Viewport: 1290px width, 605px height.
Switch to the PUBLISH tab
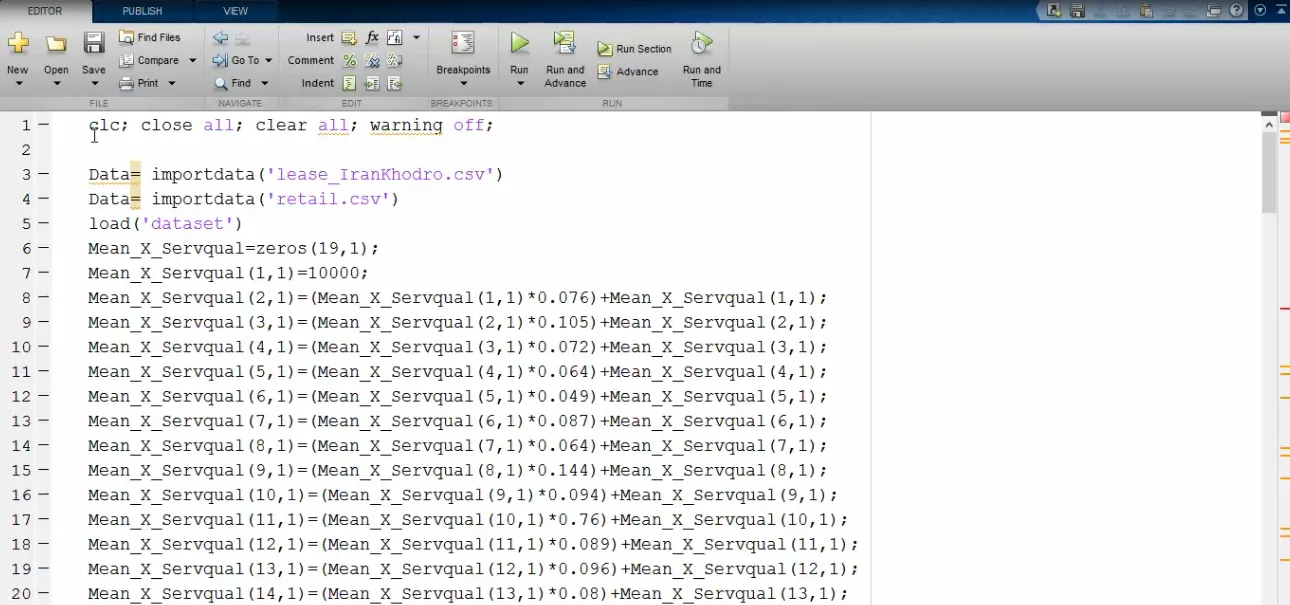[x=142, y=11]
